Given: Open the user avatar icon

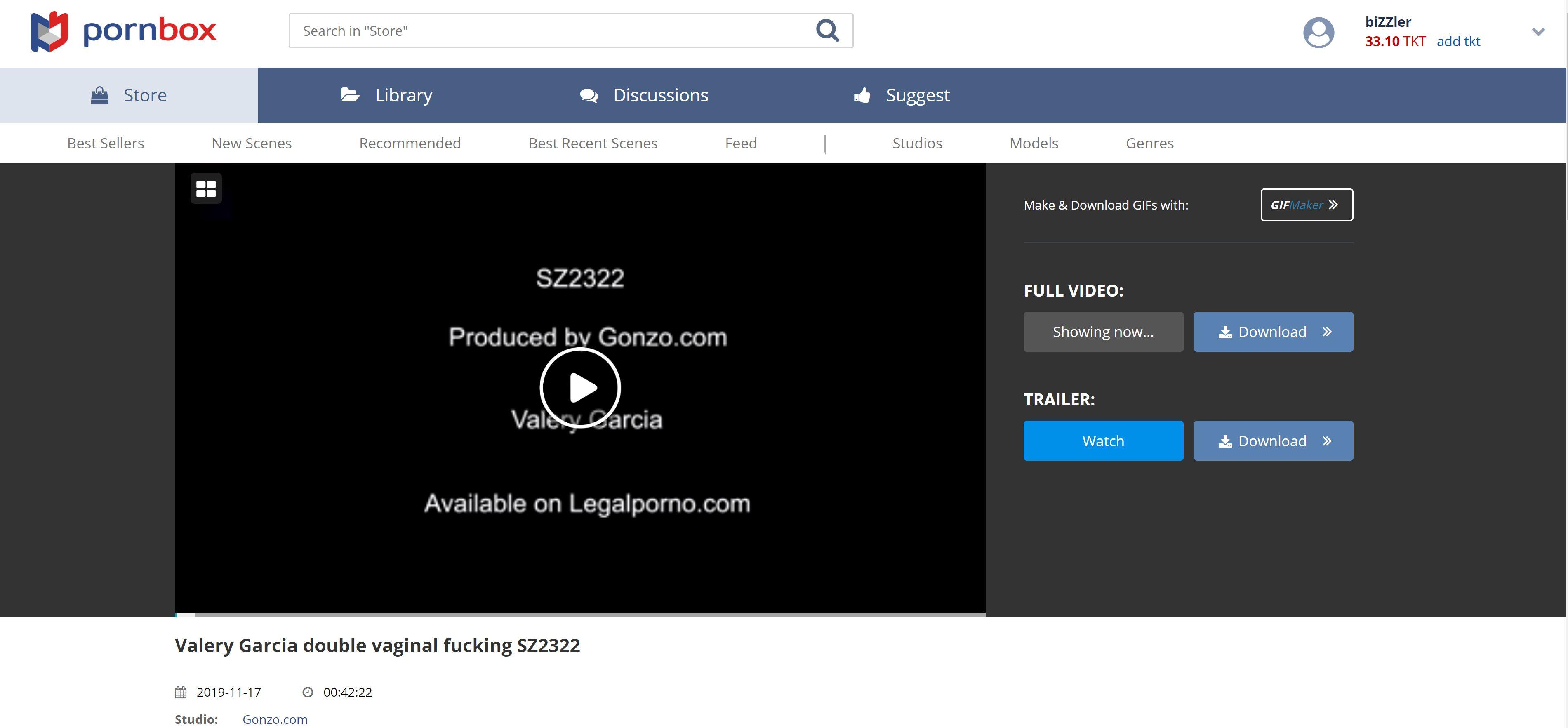Looking at the screenshot, I should pyautogui.click(x=1318, y=32).
